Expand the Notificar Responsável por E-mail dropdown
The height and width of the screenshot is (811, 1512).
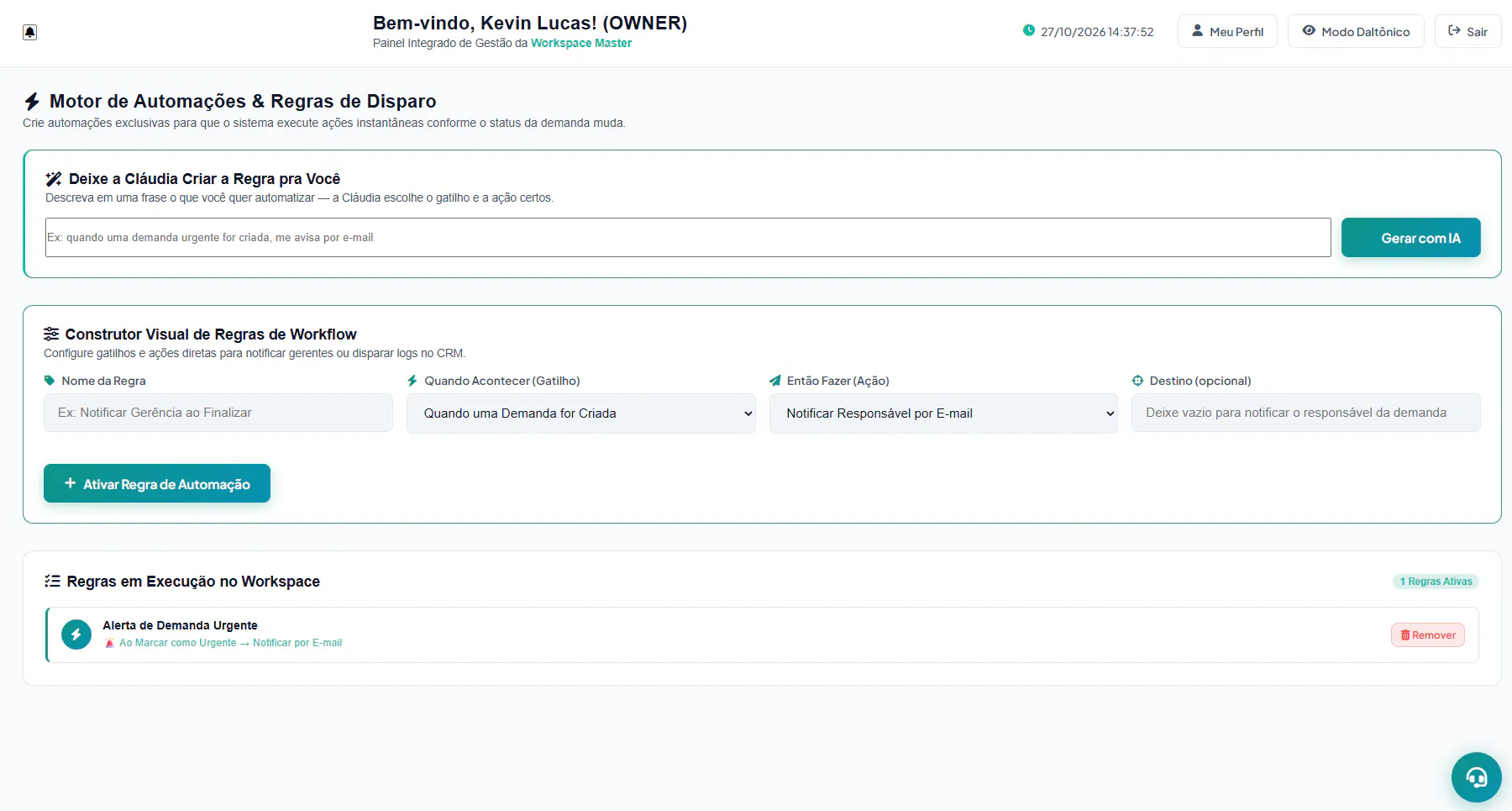[x=943, y=413]
